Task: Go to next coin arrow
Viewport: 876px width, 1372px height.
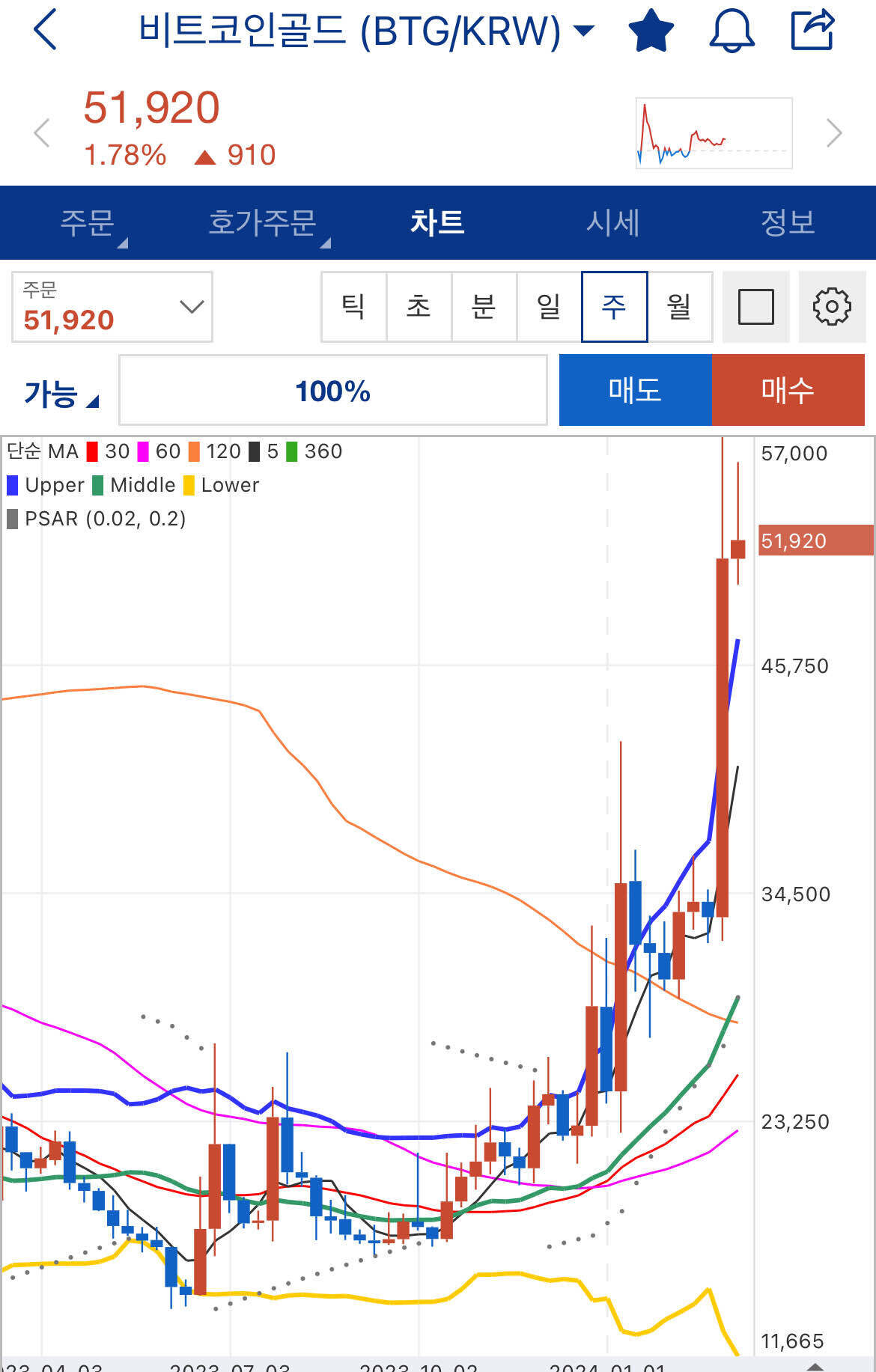Action: pos(833,133)
